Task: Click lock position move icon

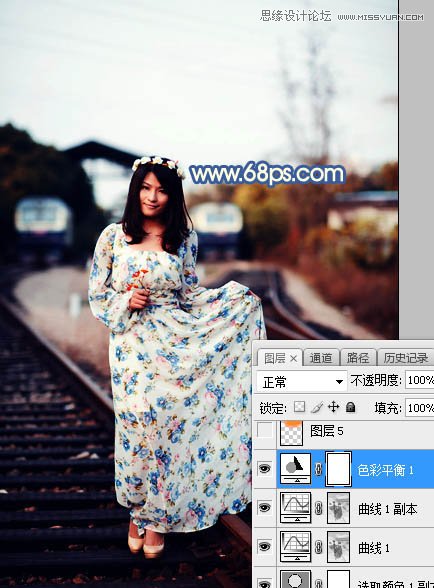Action: (333, 407)
